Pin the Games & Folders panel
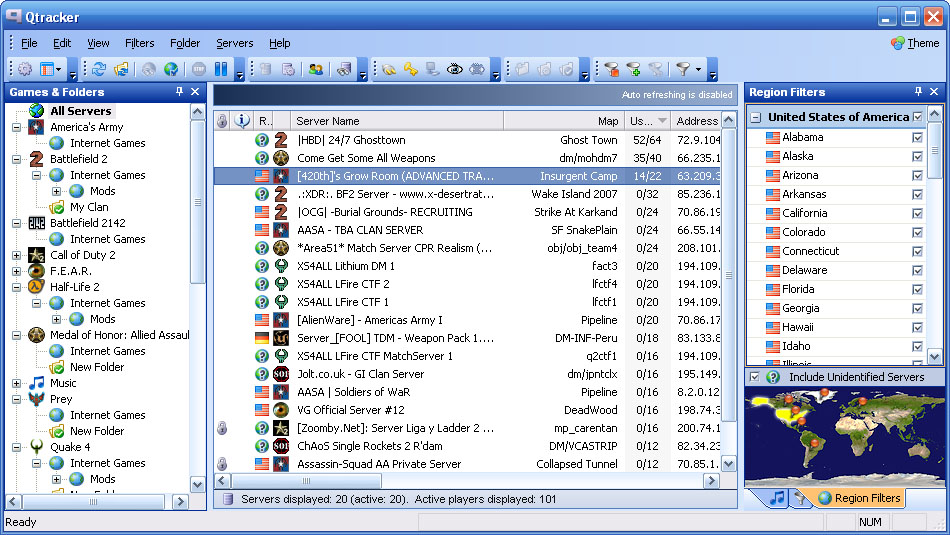 [x=179, y=91]
